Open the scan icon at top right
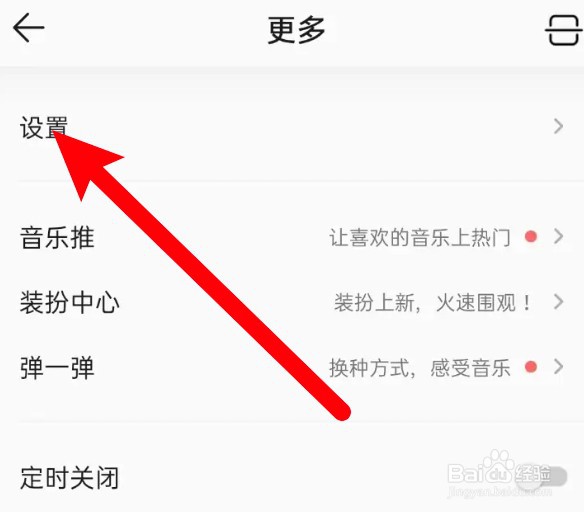This screenshot has height=512, width=584. point(564,30)
